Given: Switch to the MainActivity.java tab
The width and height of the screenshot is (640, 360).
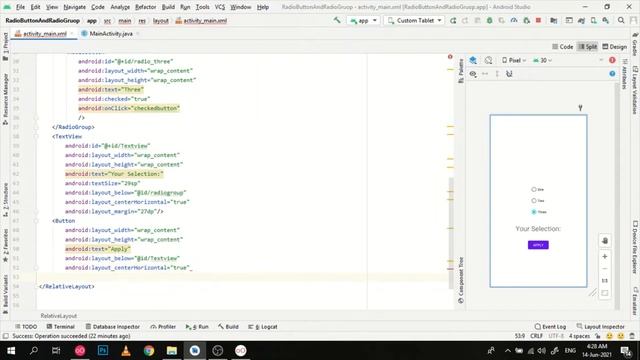Looking at the screenshot, I should 111,33.
